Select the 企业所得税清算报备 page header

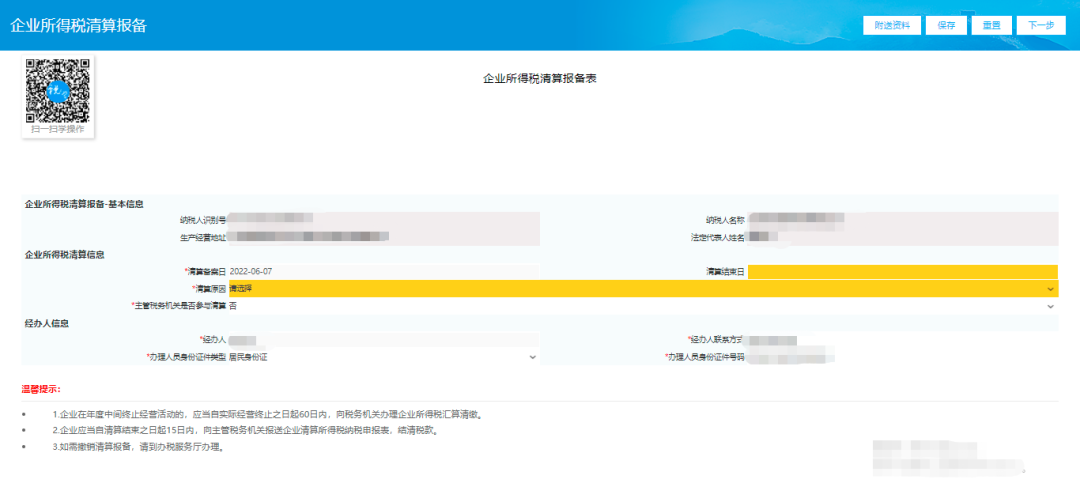pyautogui.click(x=79, y=25)
